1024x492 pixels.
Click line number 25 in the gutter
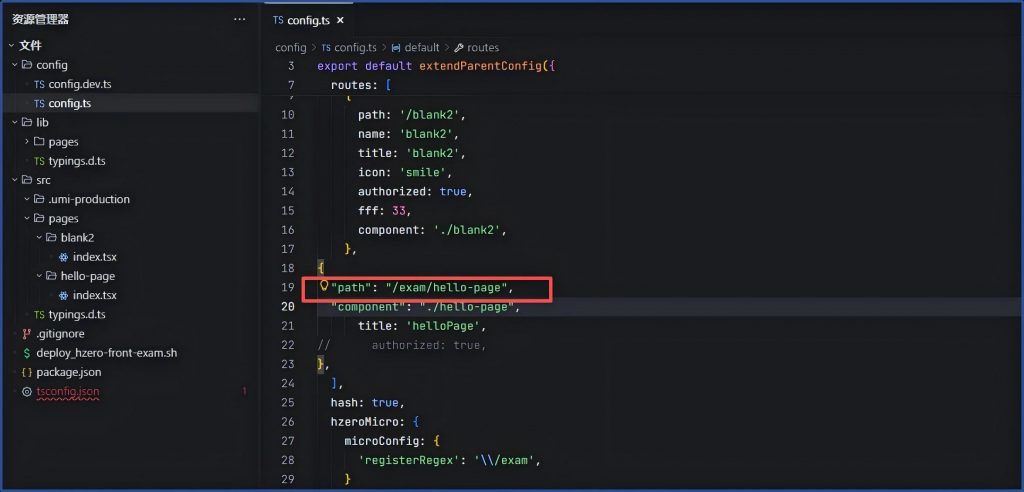(288, 402)
